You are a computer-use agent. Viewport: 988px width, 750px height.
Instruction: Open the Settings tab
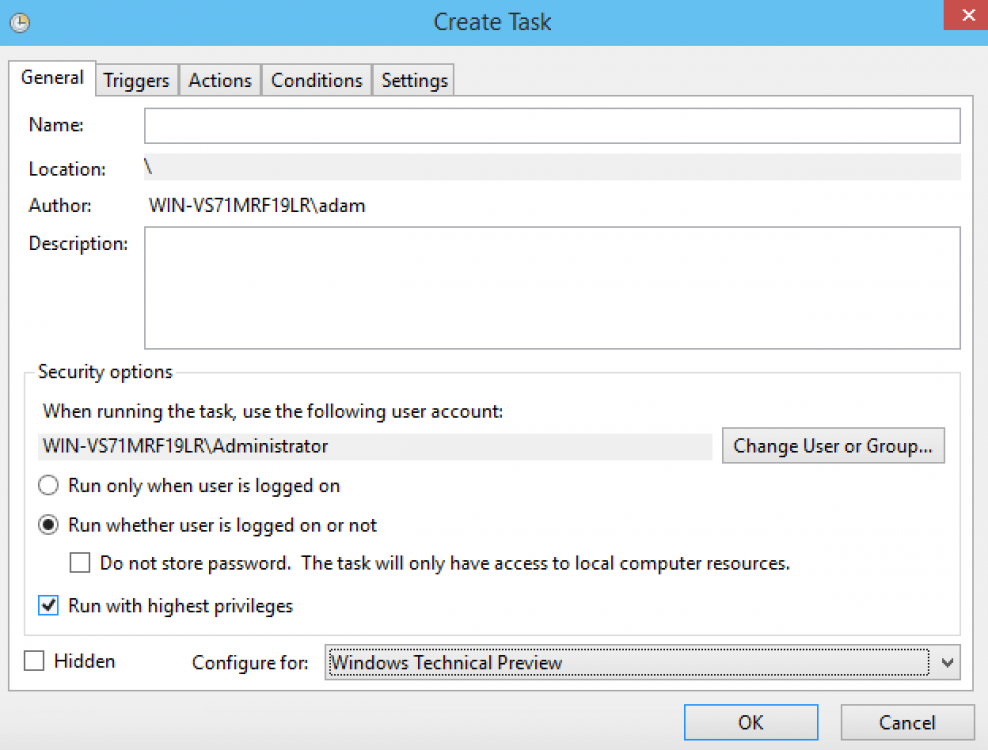pyautogui.click(x=414, y=81)
